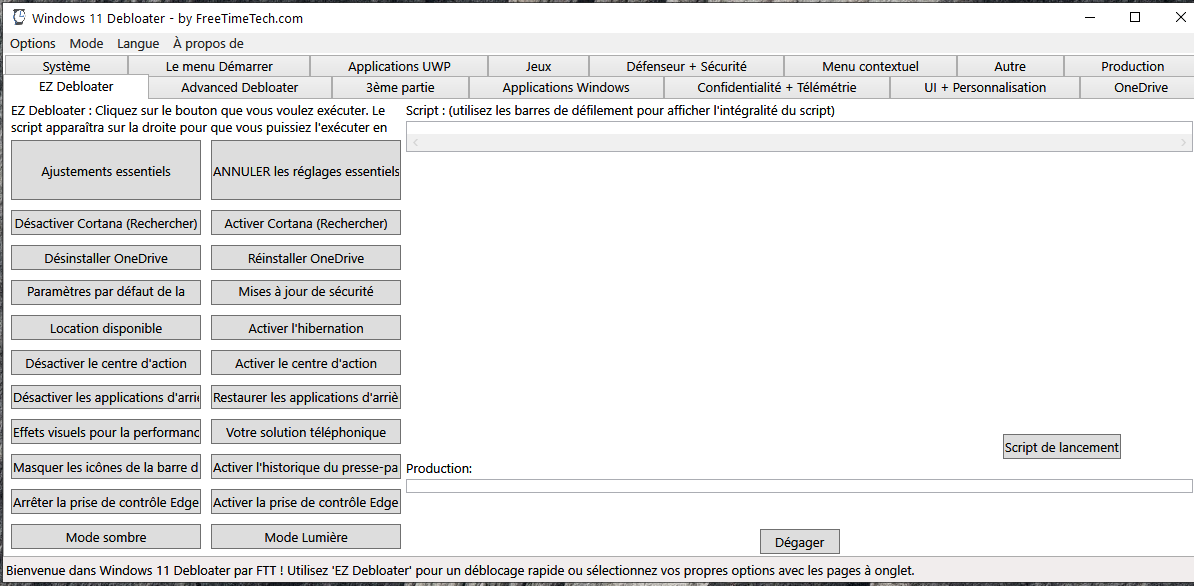Click Activer Cortana (Rechercher)
This screenshot has height=586, width=1194.
click(x=306, y=223)
